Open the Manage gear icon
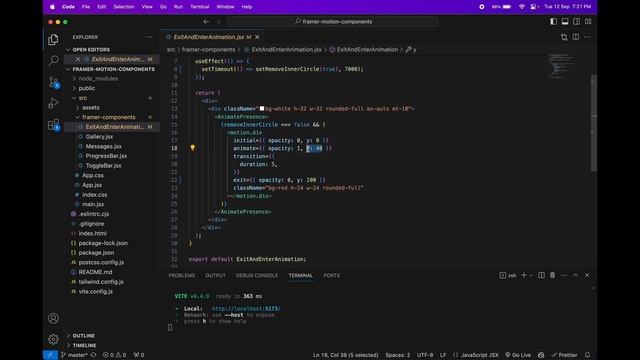 53,339
